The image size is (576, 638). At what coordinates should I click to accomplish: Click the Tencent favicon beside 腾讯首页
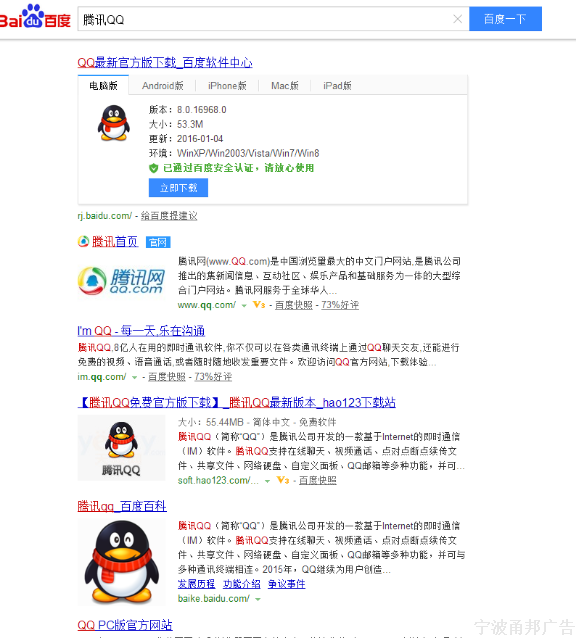83,242
